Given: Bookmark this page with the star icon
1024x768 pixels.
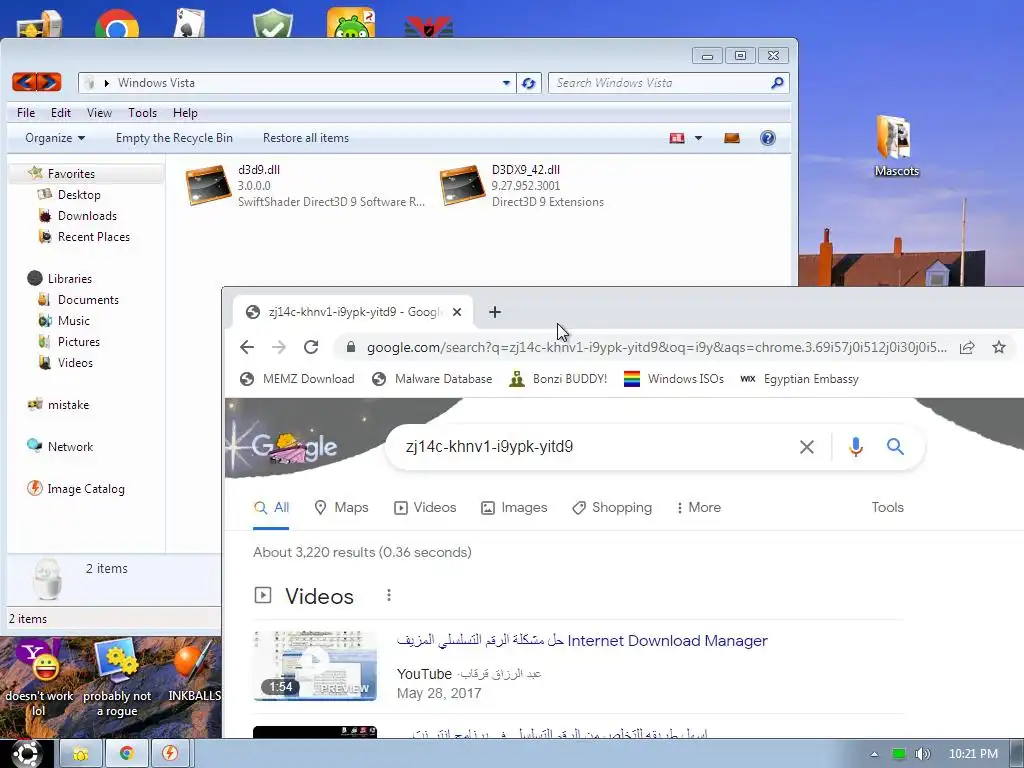Looking at the screenshot, I should [999, 347].
